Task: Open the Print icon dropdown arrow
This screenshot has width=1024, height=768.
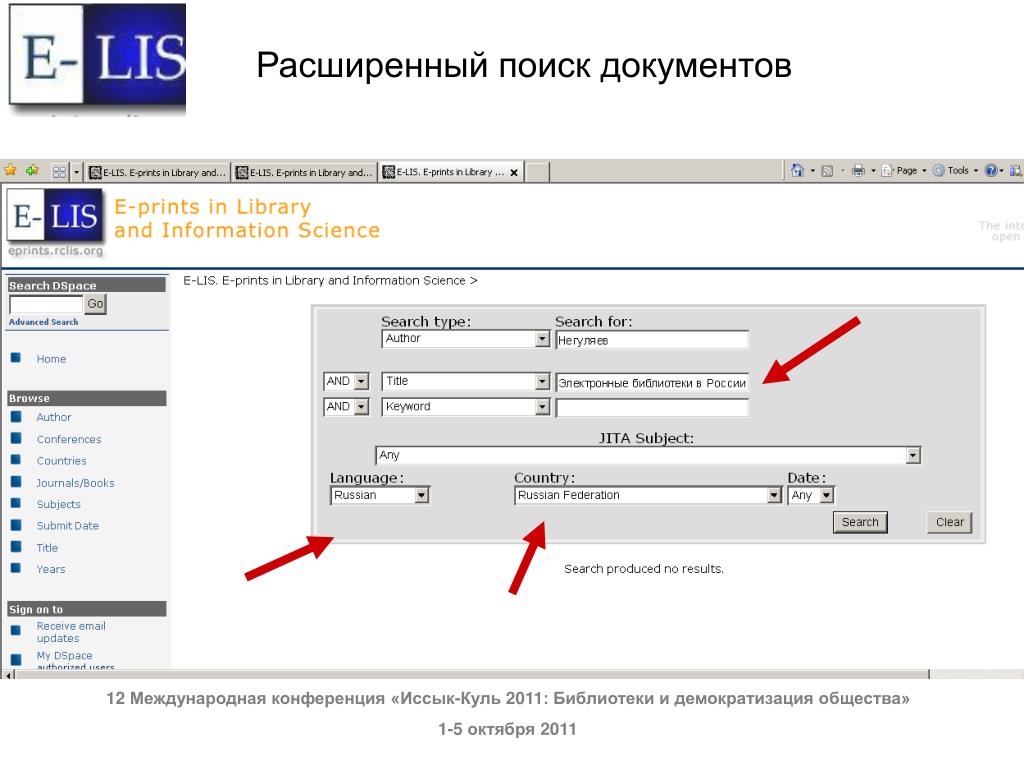Action: tap(873, 171)
